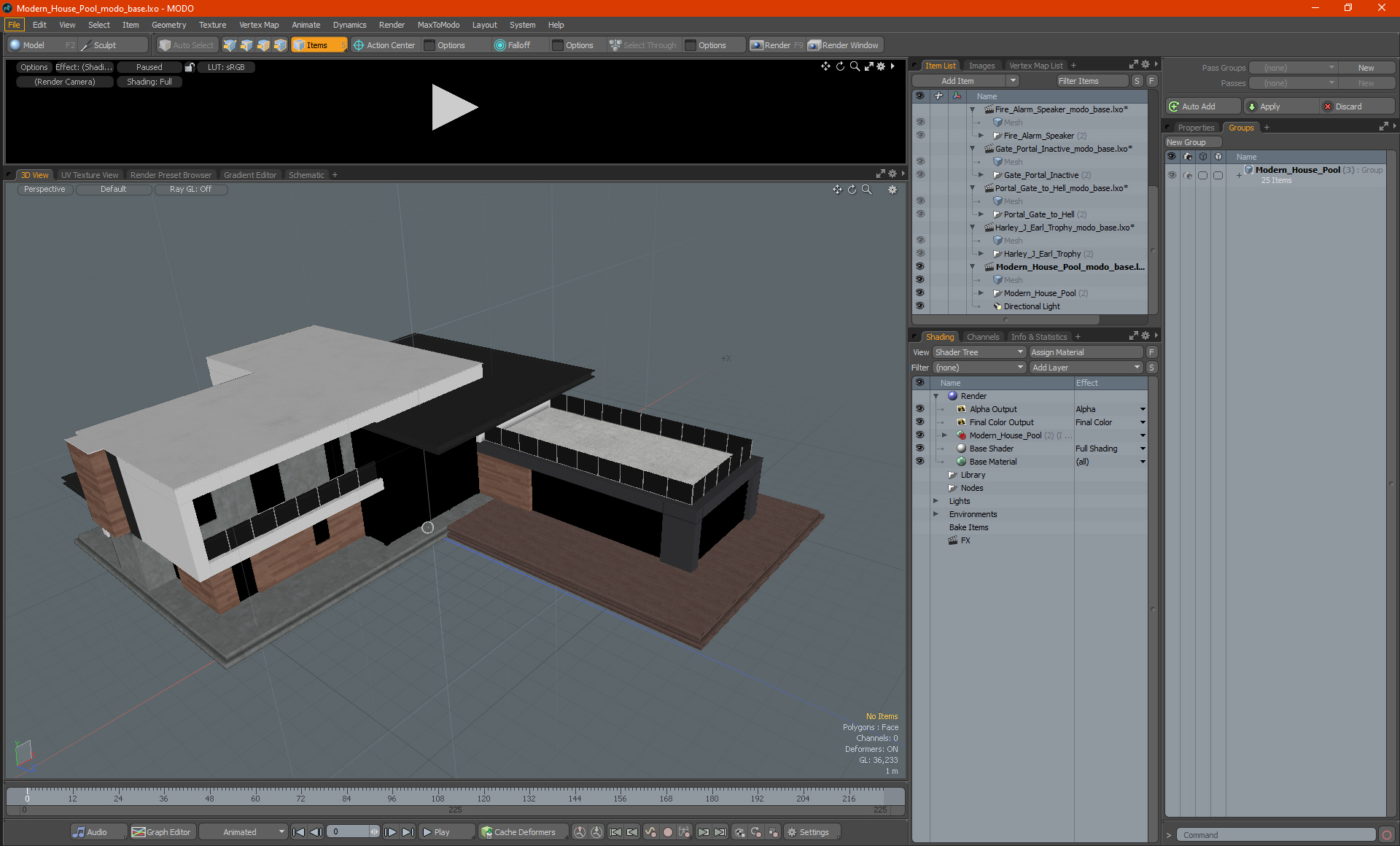Collapse the Render node in Shader Tree
The height and width of the screenshot is (846, 1400).
(936, 396)
